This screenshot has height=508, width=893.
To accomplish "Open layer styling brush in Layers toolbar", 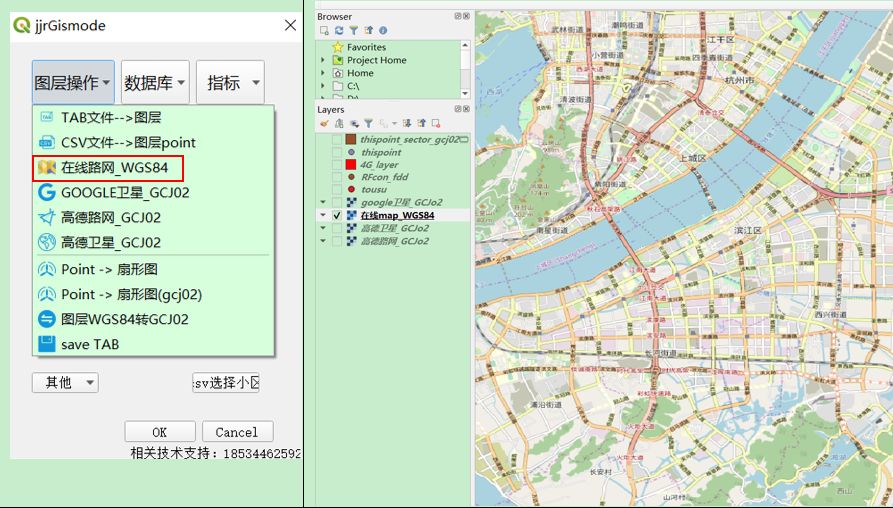I will click(x=324, y=123).
